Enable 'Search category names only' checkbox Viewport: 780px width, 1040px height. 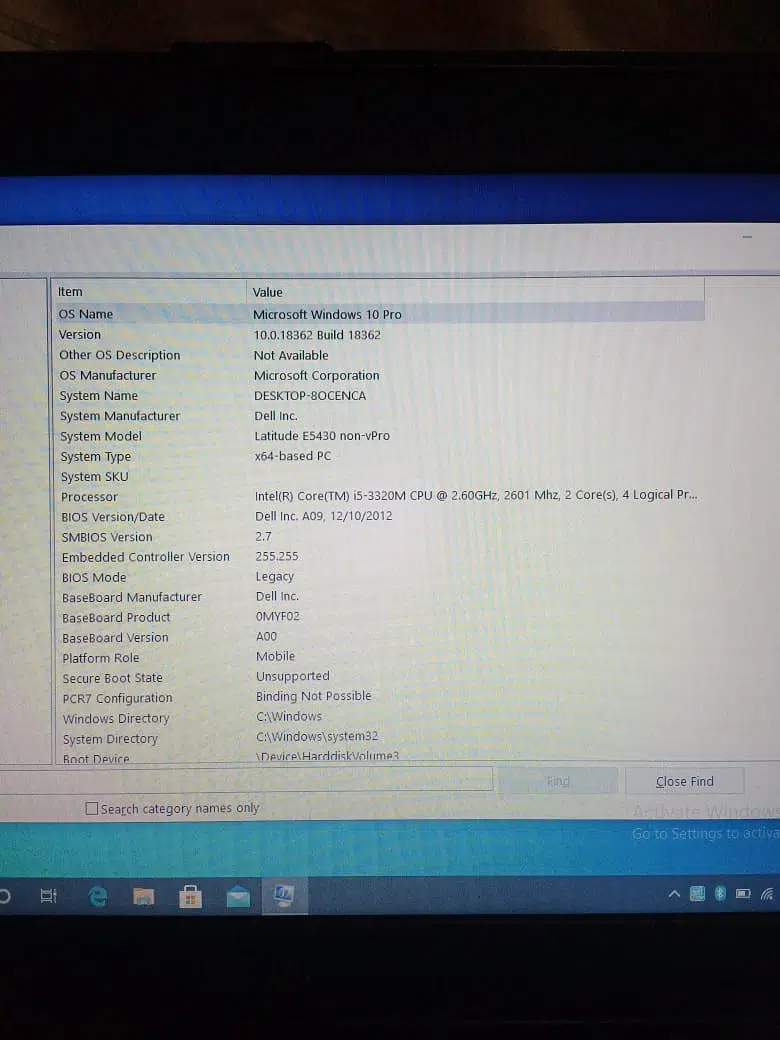[92, 809]
